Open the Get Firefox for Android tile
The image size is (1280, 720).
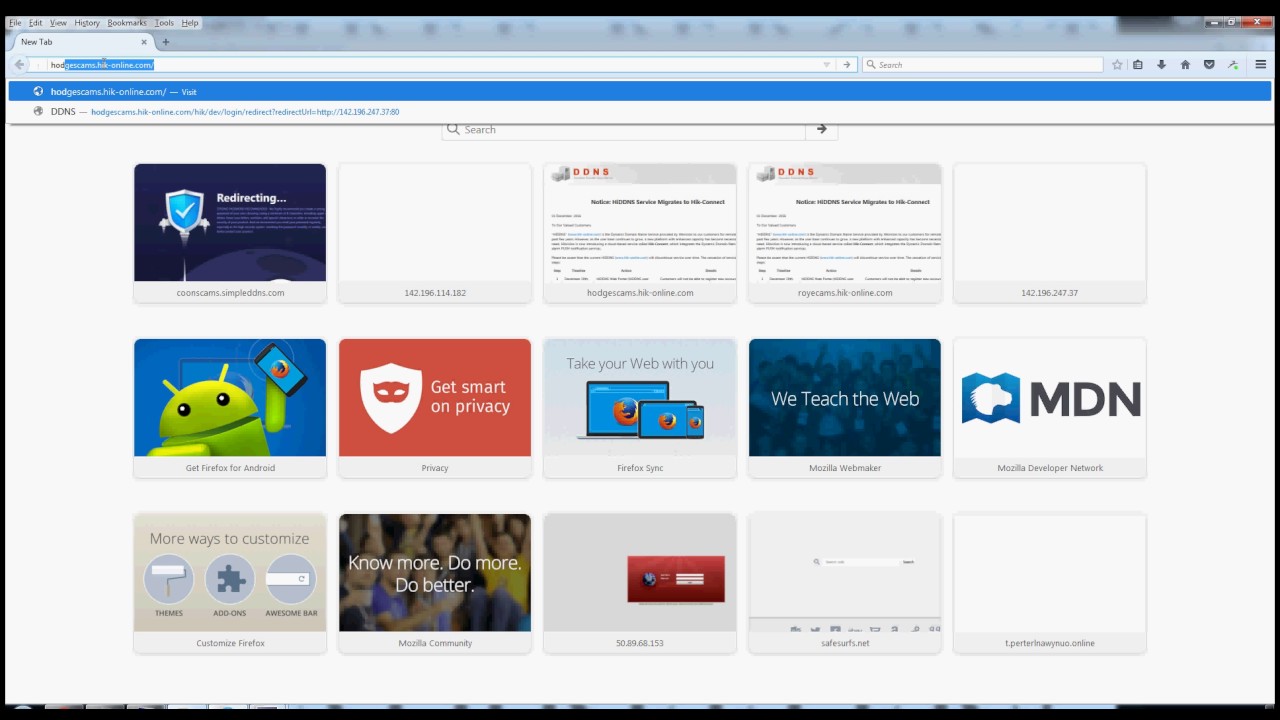click(x=230, y=407)
